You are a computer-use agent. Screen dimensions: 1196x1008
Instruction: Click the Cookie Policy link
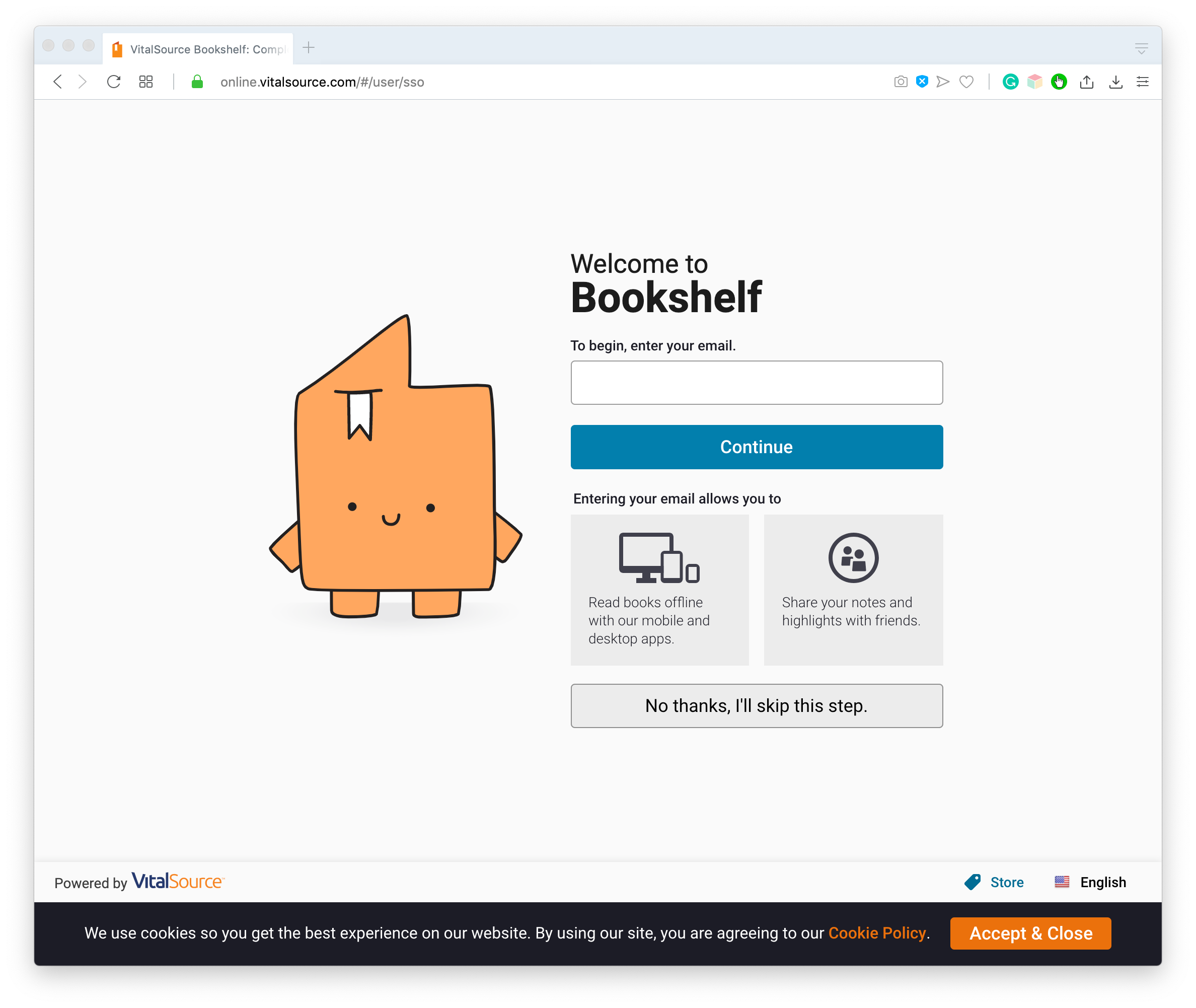pos(877,933)
